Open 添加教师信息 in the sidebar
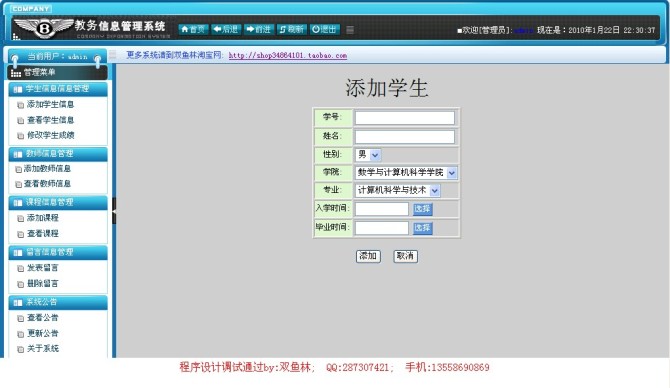Screen dimensions: 670x388 coord(47,168)
